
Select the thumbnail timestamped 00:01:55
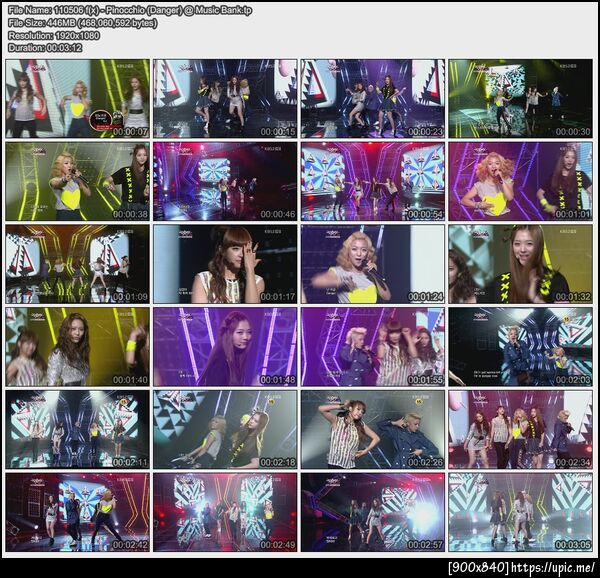pos(373,347)
